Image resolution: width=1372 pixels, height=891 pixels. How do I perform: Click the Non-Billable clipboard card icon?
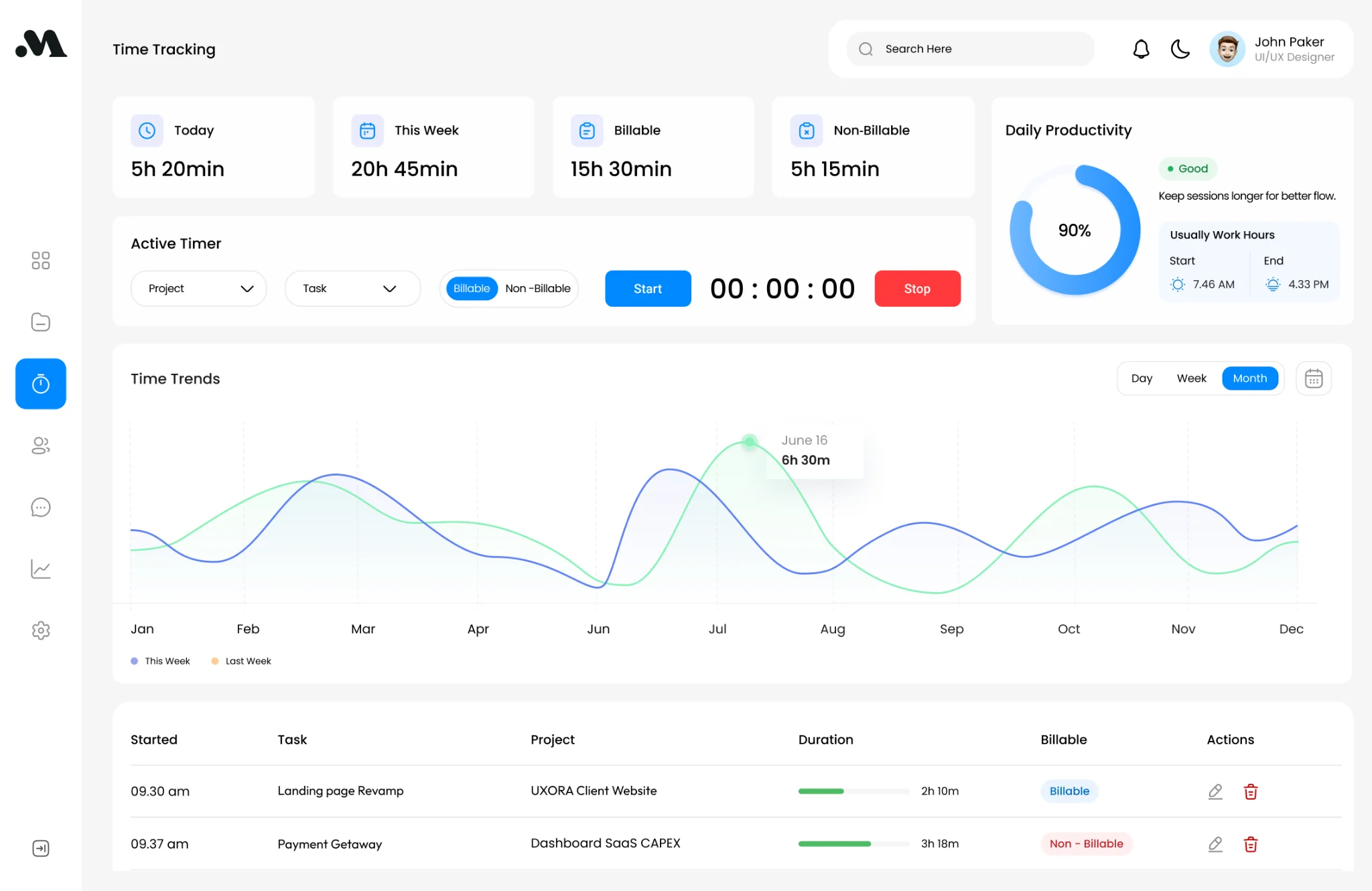coord(807,130)
